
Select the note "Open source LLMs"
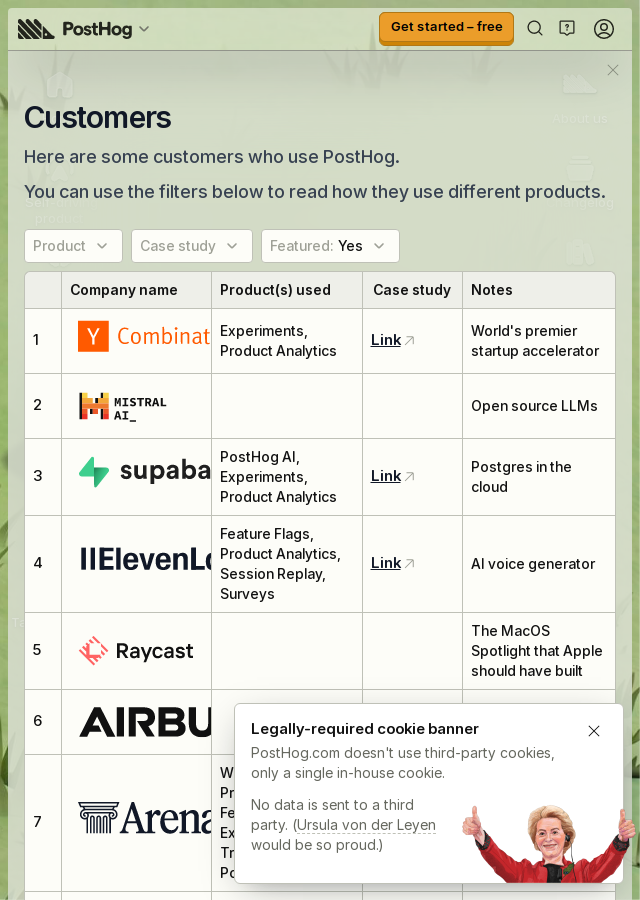click(x=534, y=406)
